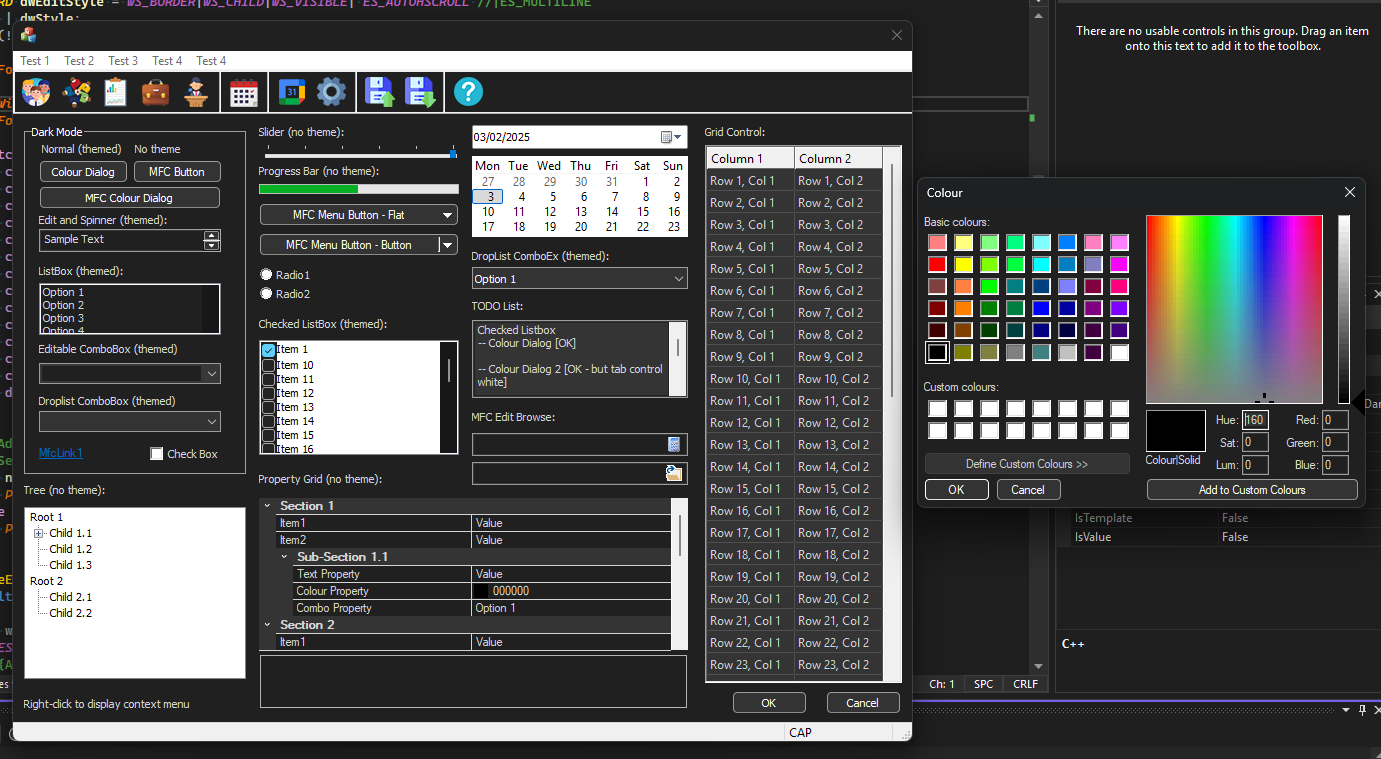Pick calendar day 14 in the month view
The width and height of the screenshot is (1381, 759).
[x=611, y=212]
